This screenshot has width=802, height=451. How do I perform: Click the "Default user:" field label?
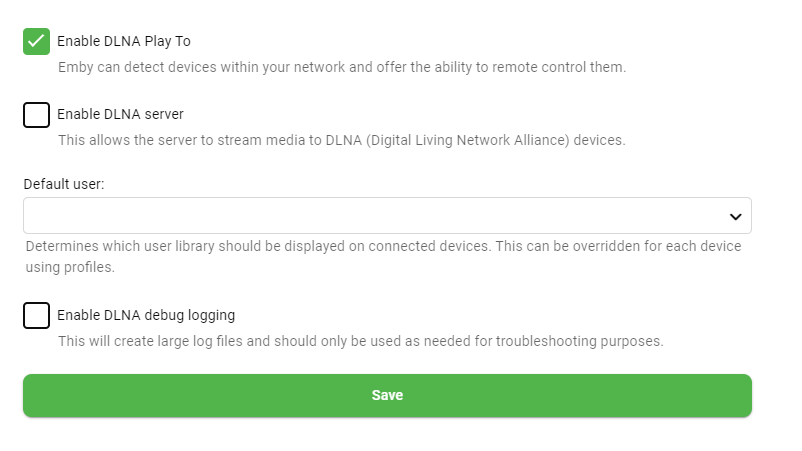(x=64, y=184)
